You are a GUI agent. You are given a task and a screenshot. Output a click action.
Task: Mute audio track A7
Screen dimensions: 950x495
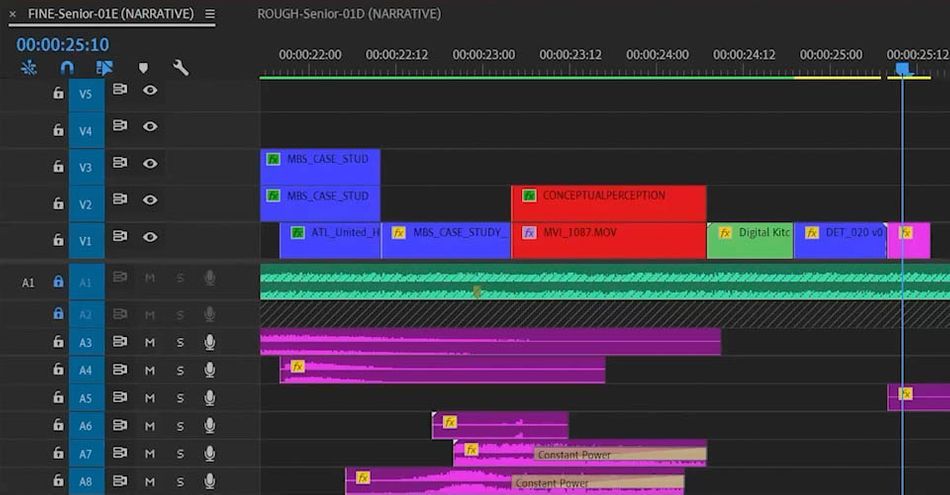(x=150, y=453)
